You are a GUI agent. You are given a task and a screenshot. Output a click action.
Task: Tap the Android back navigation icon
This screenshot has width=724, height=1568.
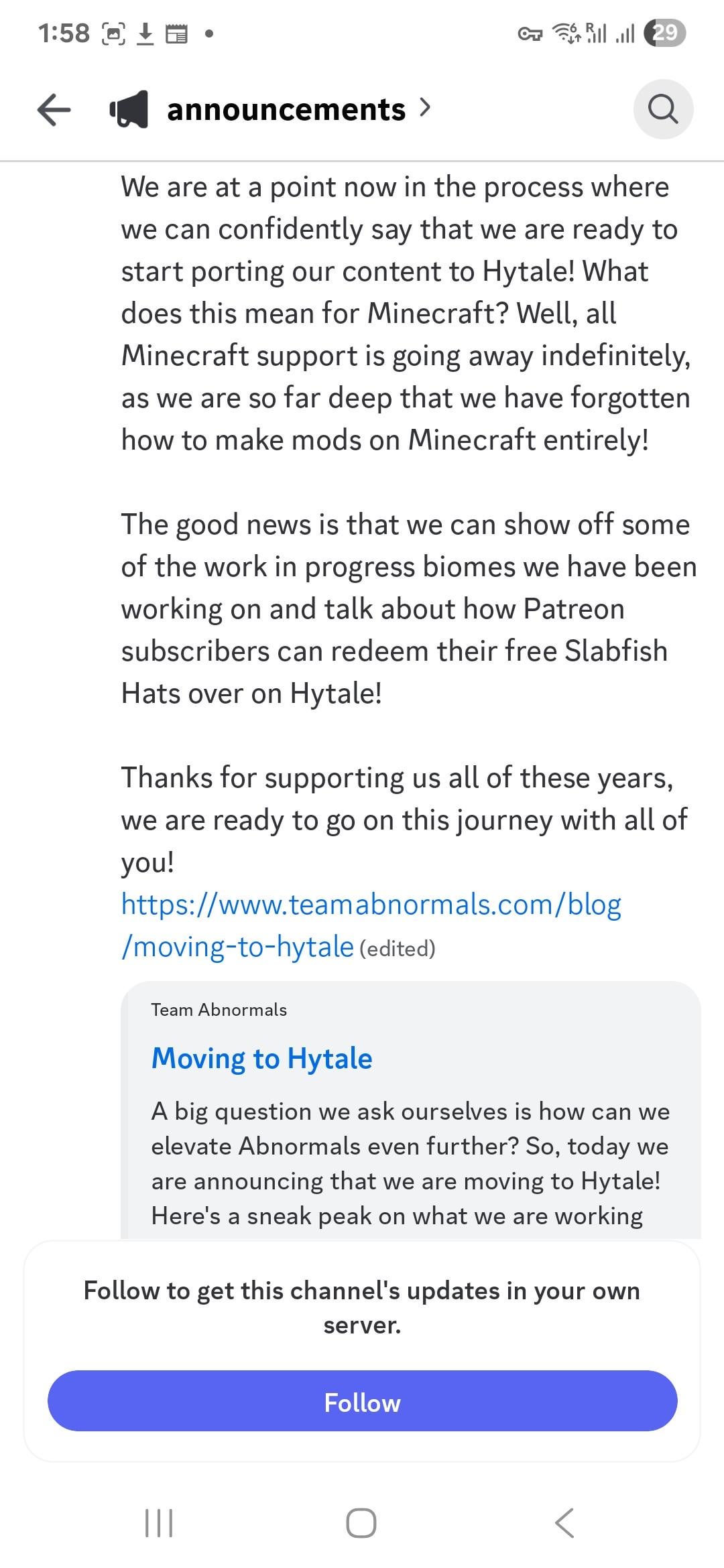(x=564, y=1523)
